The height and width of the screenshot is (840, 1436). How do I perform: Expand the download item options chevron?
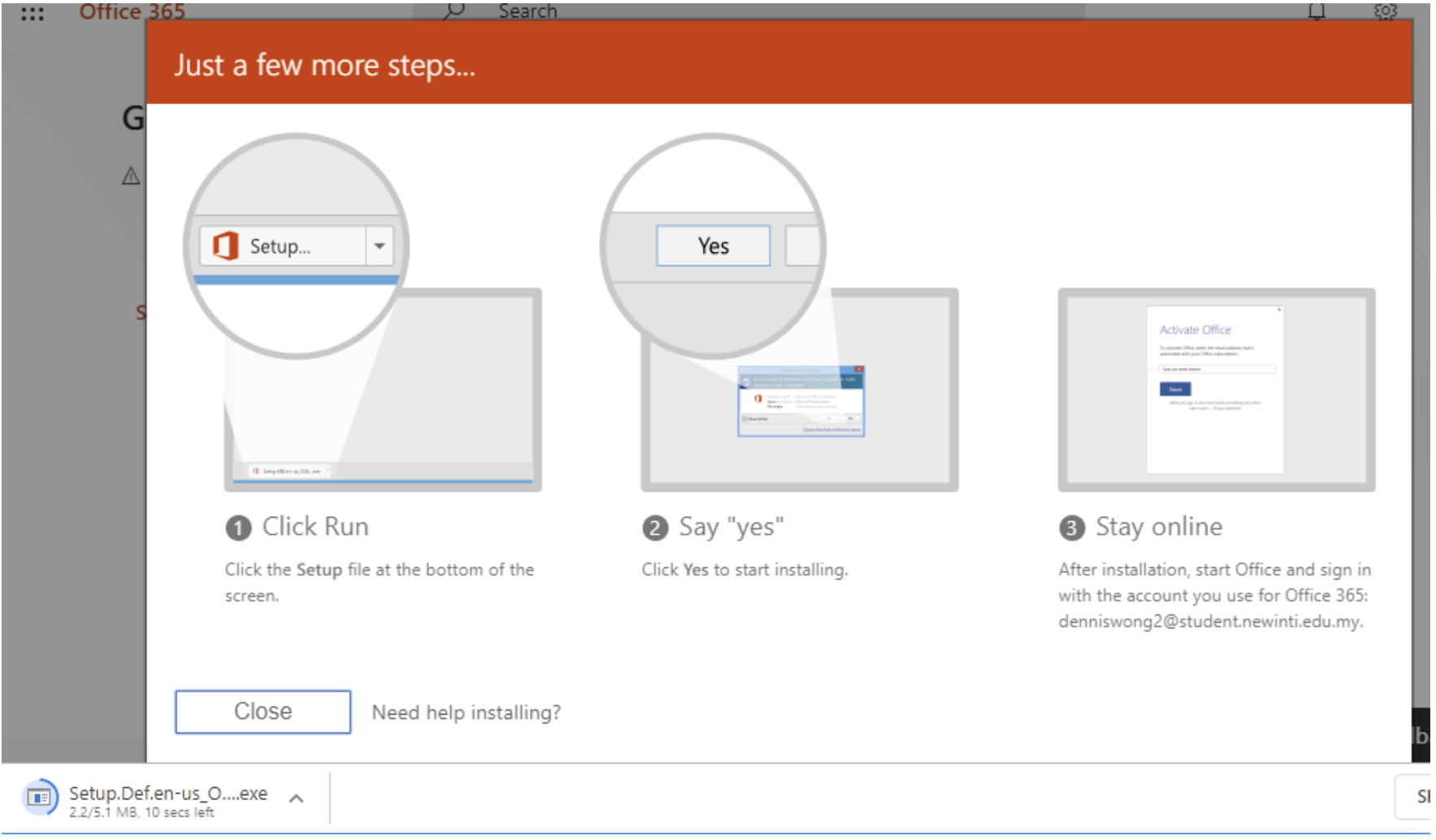coord(296,798)
